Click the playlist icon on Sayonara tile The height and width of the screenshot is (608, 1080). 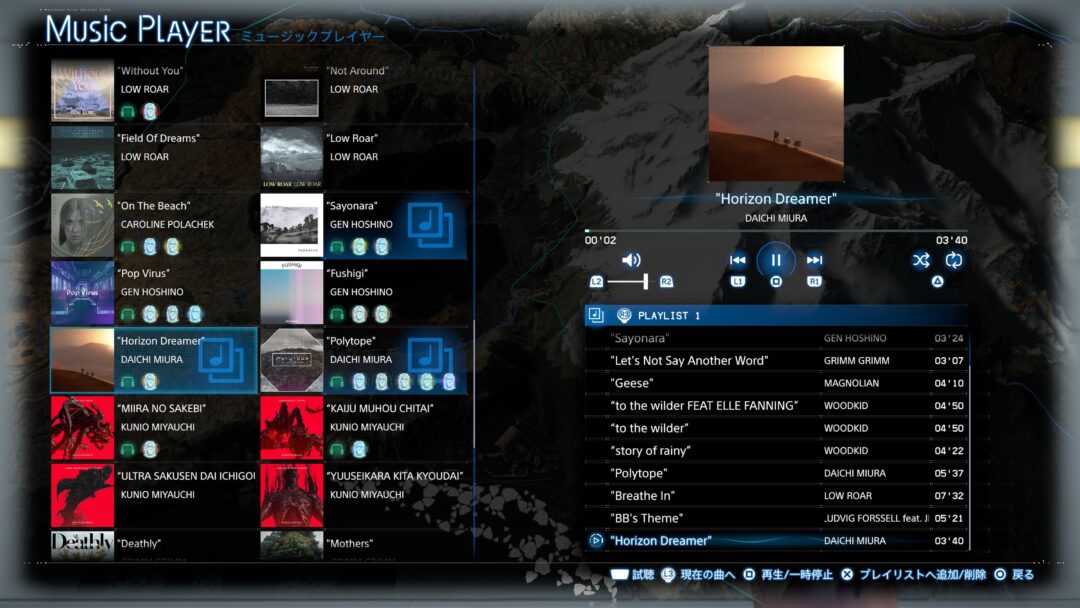[430, 224]
